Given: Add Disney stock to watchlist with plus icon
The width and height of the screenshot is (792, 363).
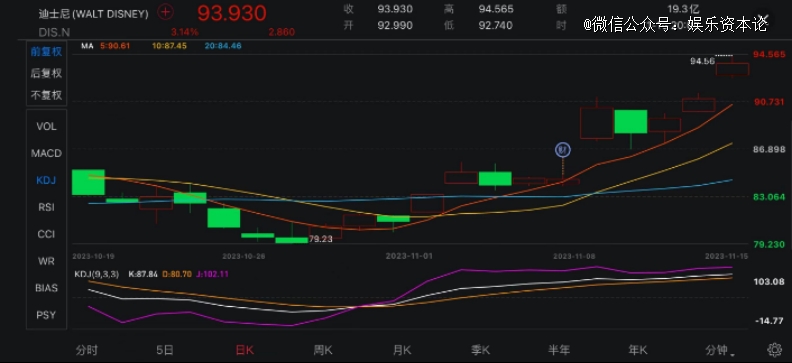Looking at the screenshot, I should [x=165, y=13].
